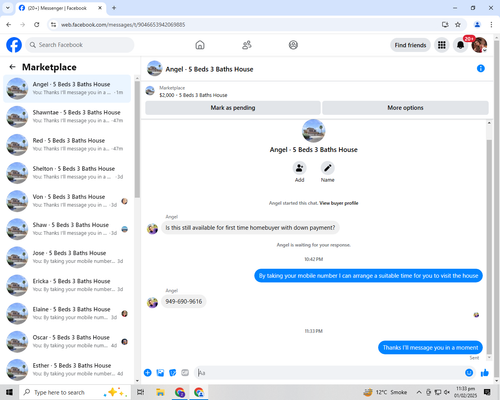The width and height of the screenshot is (500, 400).
Task: Open the Chrome profile icon
Action: pos(477,25)
